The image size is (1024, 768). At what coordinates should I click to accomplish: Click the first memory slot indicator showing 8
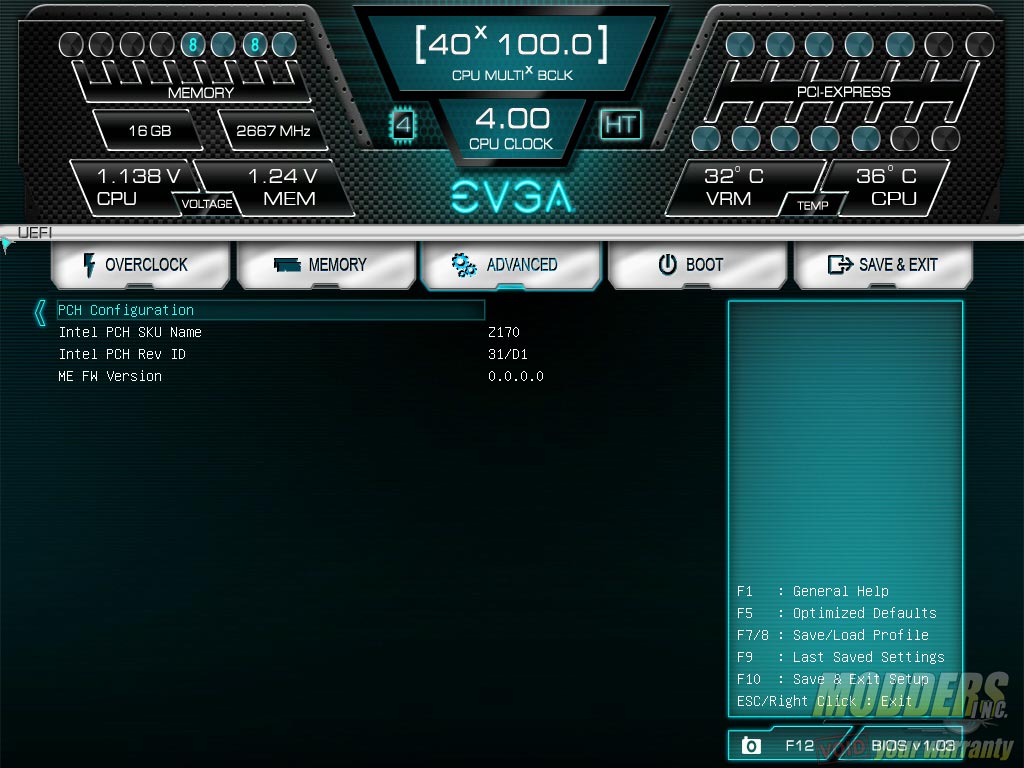point(193,44)
